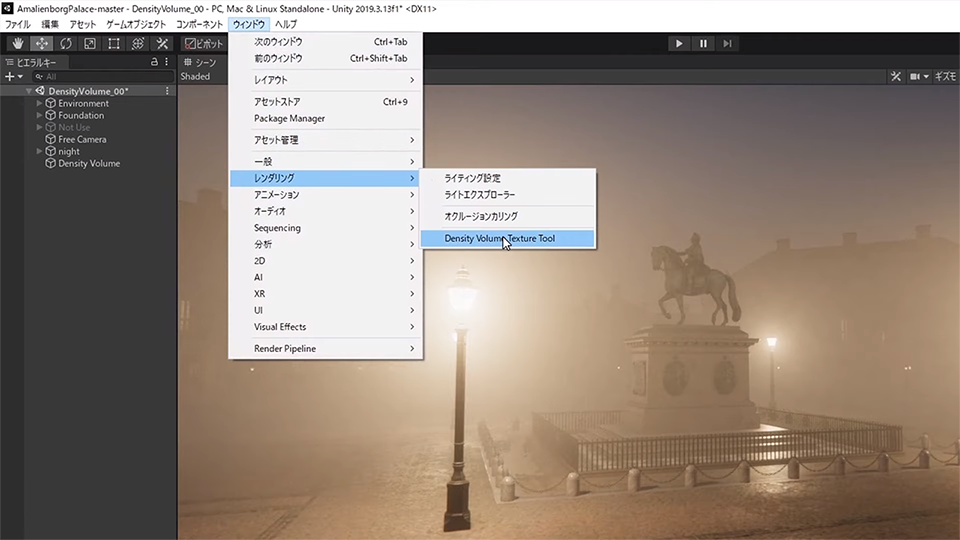Viewport: 960px width, 540px height.
Task: Open the create (+) dropdown in Hierarchy
Action: (13, 77)
